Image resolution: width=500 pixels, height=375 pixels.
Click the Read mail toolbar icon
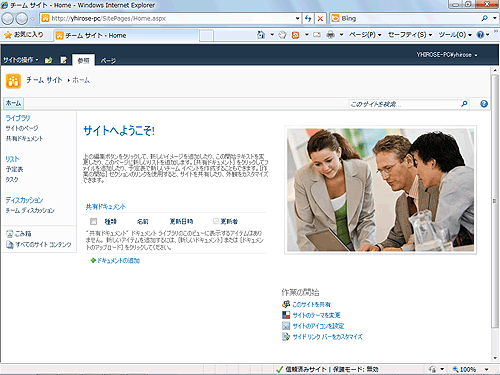tap(317, 35)
